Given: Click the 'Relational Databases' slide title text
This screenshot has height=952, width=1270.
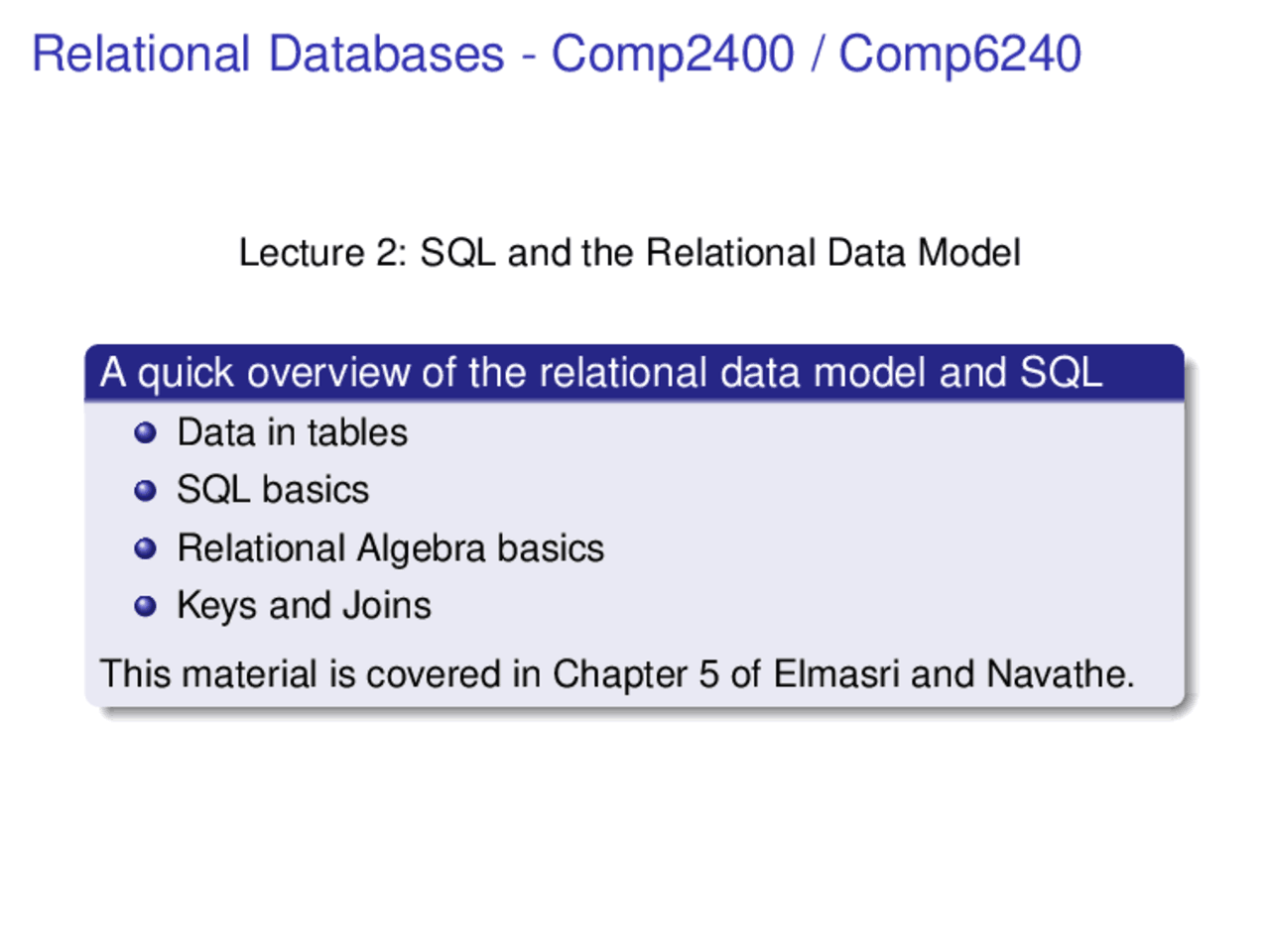Looking at the screenshot, I should click(268, 54).
